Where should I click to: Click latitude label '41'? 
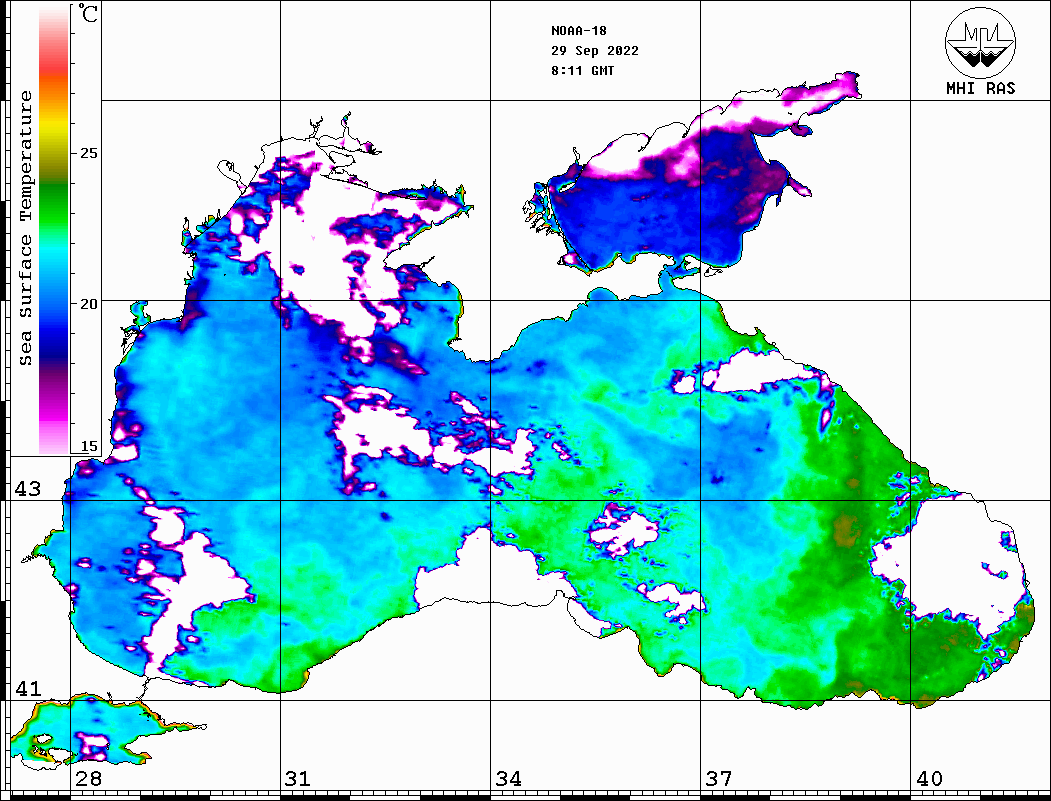[x=28, y=688]
